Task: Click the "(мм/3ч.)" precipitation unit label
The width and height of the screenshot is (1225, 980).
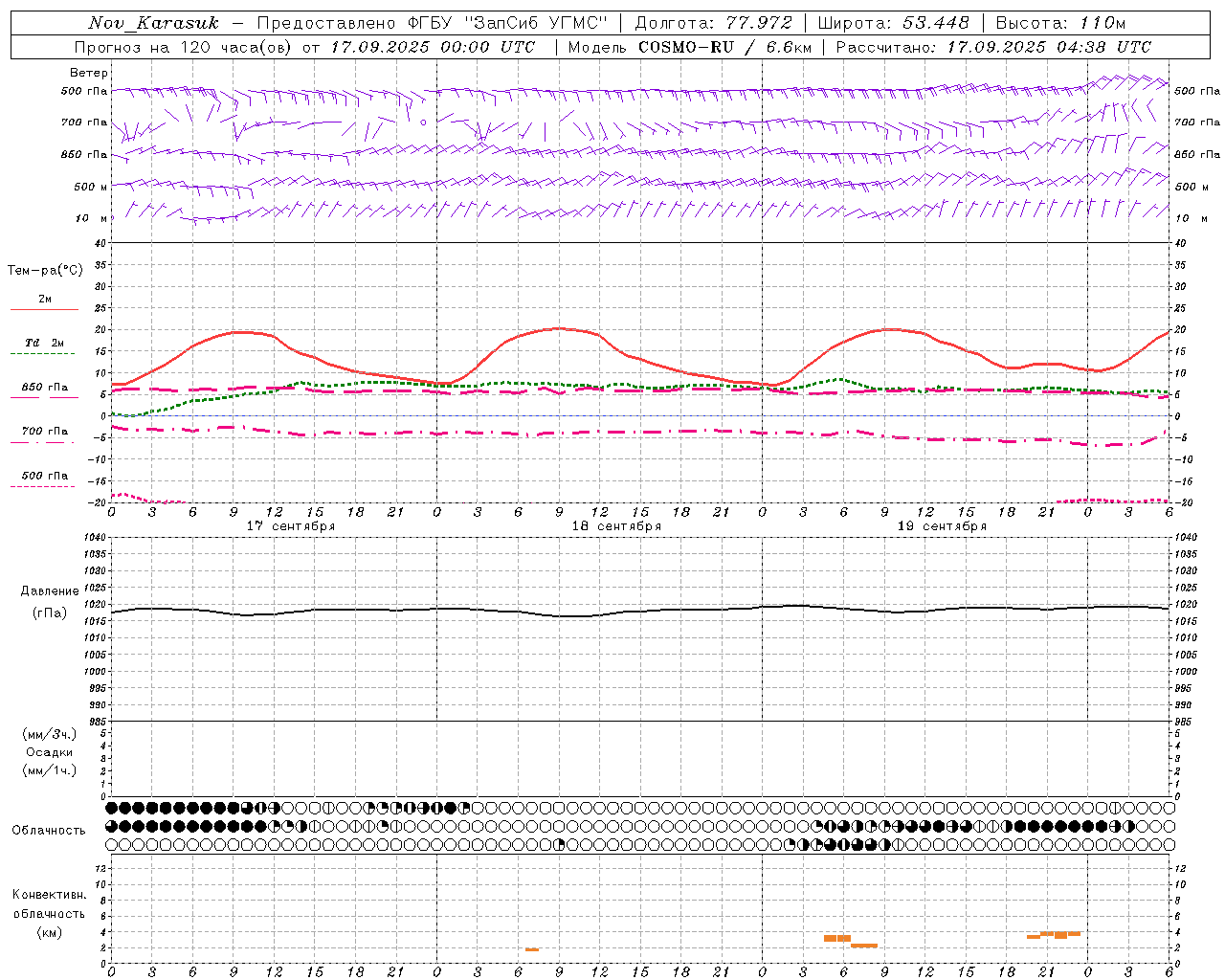Action: coord(50,734)
